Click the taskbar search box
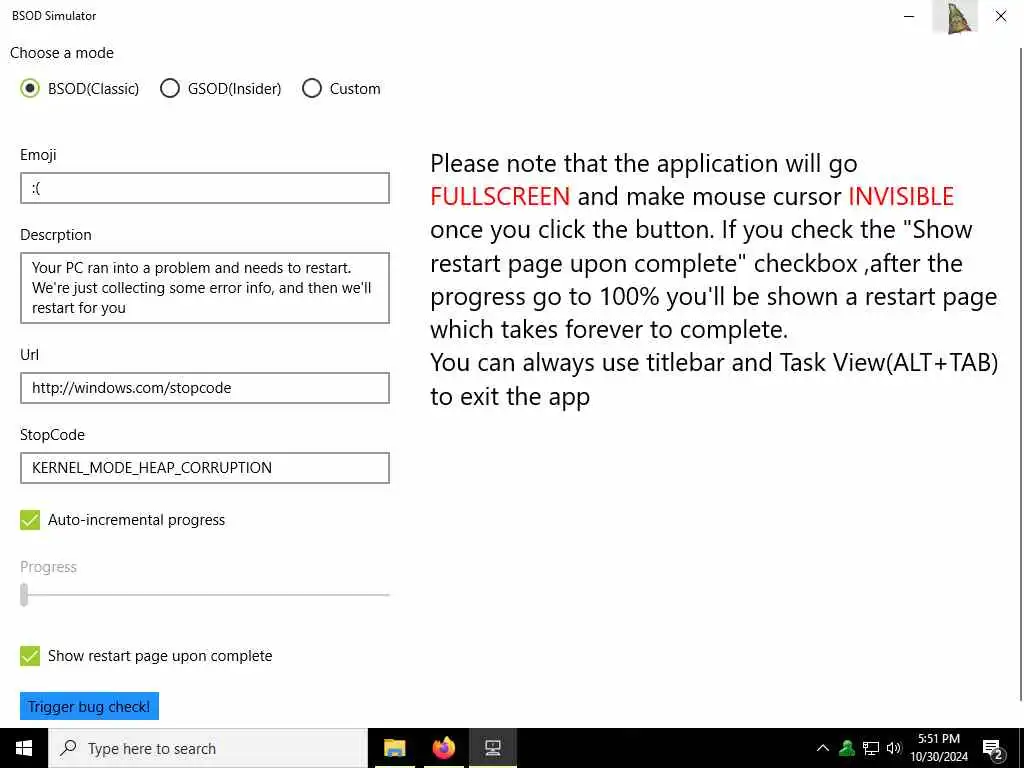Screen dimensions: 1024x768 [x=208, y=748]
